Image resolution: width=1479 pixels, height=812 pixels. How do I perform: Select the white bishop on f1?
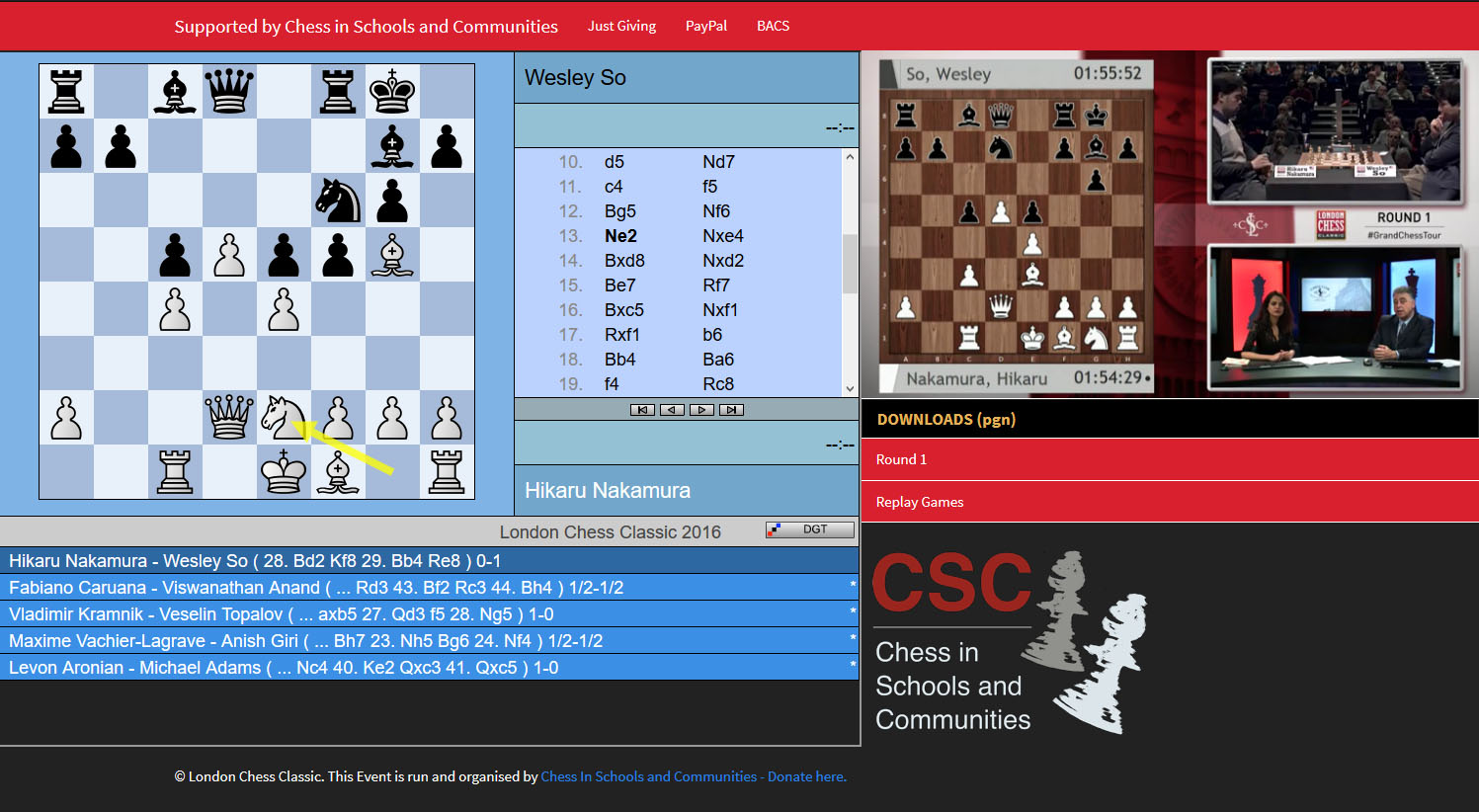(x=338, y=471)
